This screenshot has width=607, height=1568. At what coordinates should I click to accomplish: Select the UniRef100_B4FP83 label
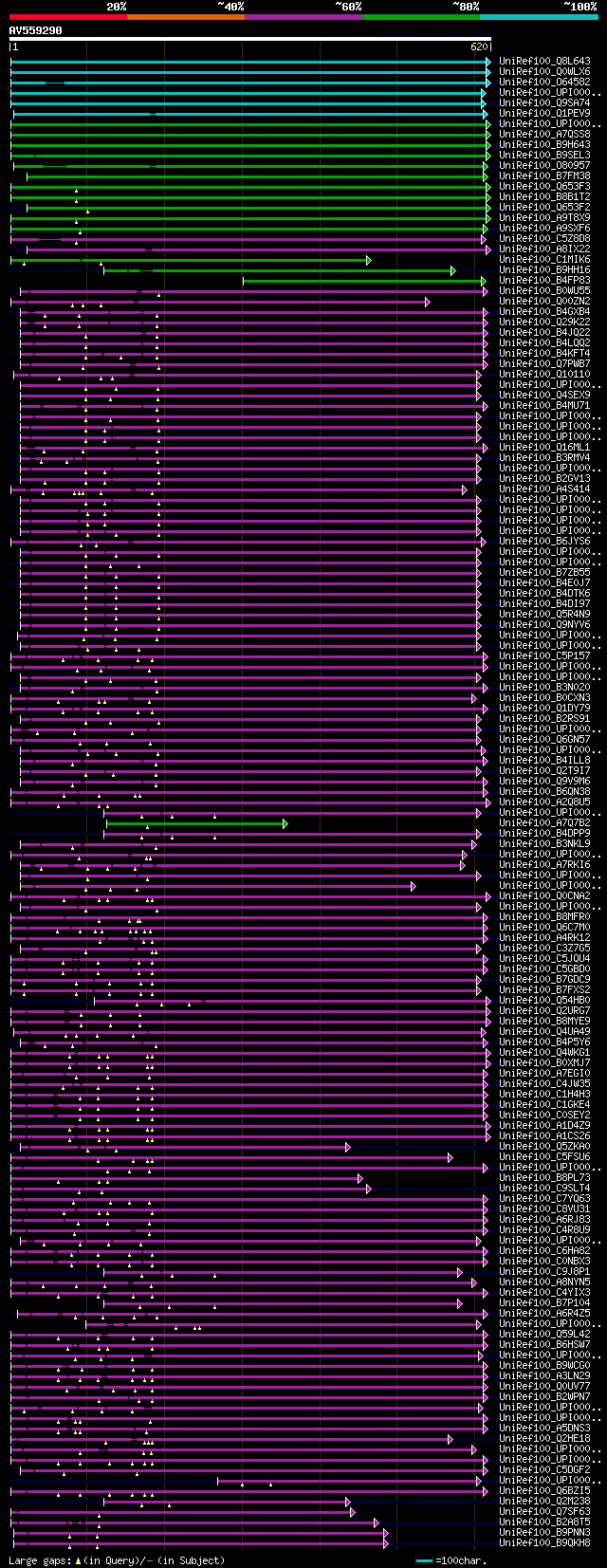click(544, 280)
